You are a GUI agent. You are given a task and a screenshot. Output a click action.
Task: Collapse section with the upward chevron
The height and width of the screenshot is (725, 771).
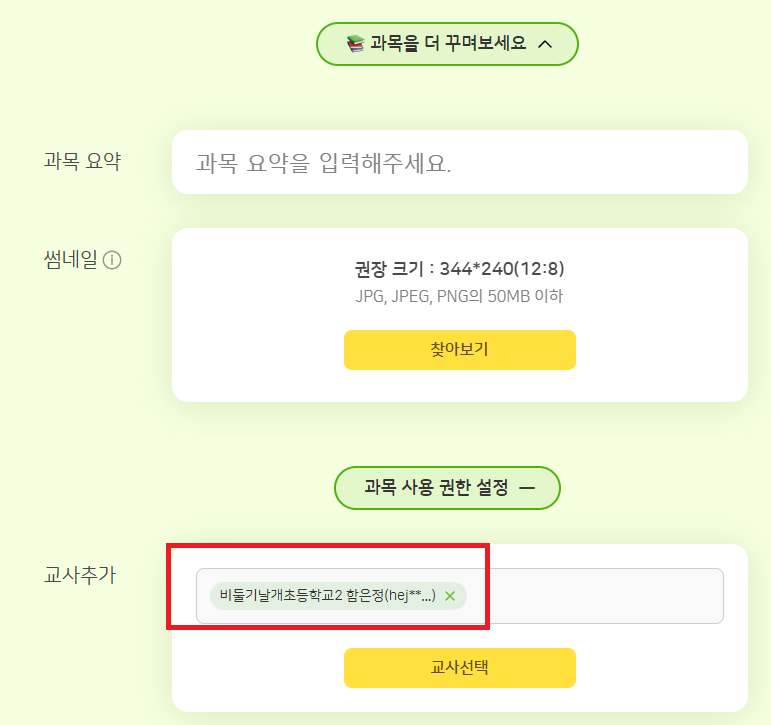(544, 44)
